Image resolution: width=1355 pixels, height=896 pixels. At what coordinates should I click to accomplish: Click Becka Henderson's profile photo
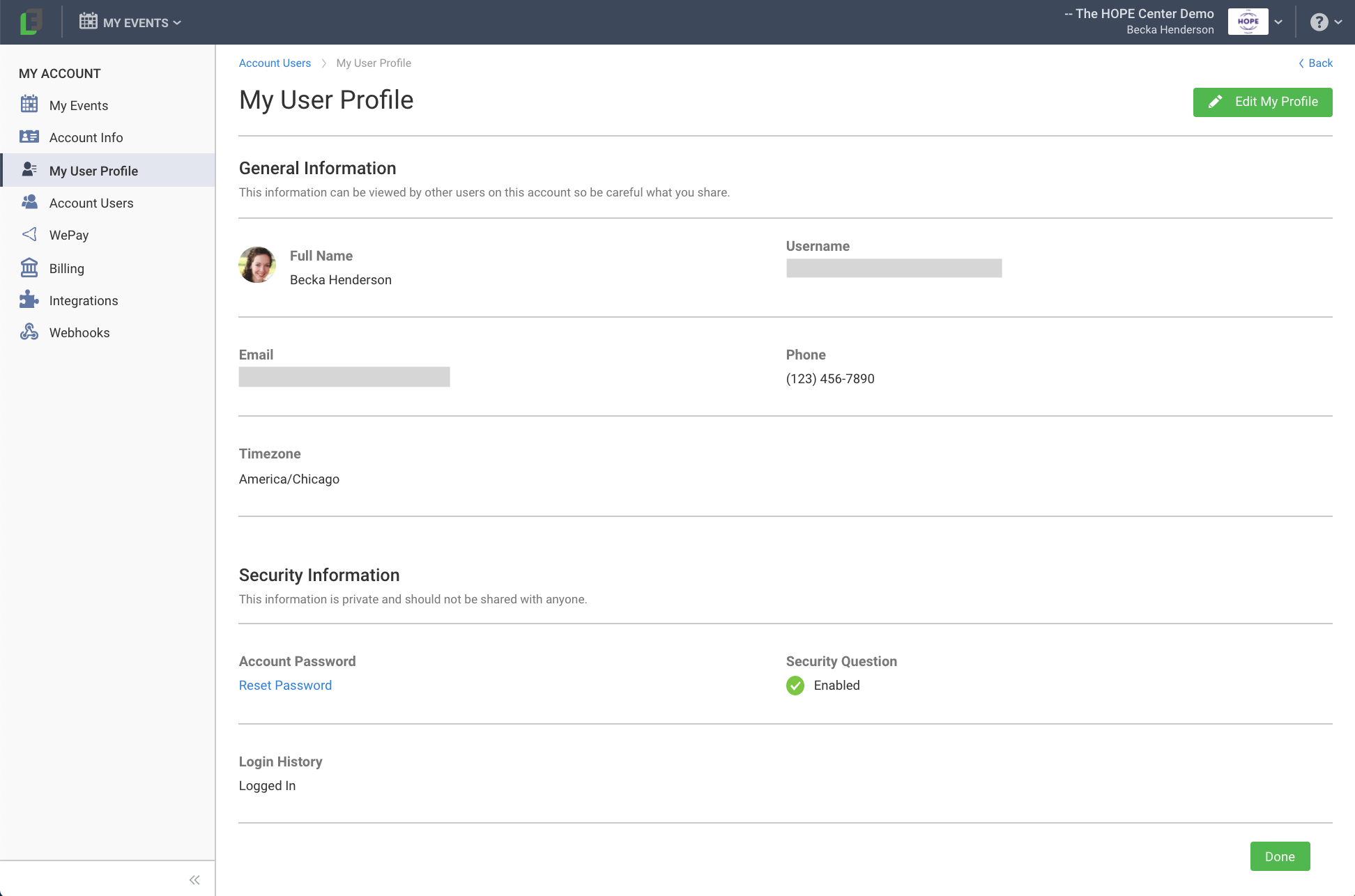coord(257,265)
